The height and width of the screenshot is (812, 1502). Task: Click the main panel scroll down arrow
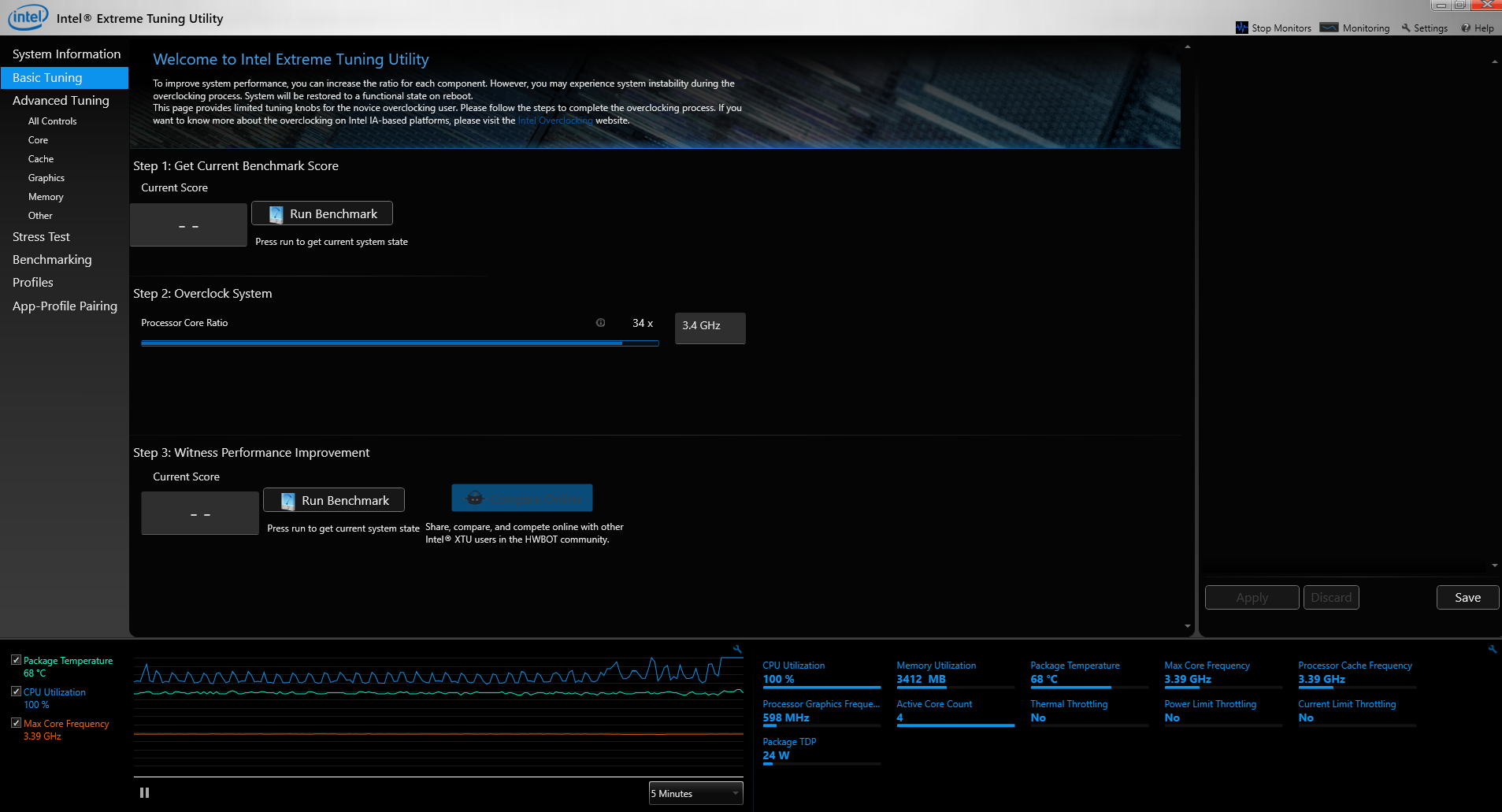point(1188,627)
